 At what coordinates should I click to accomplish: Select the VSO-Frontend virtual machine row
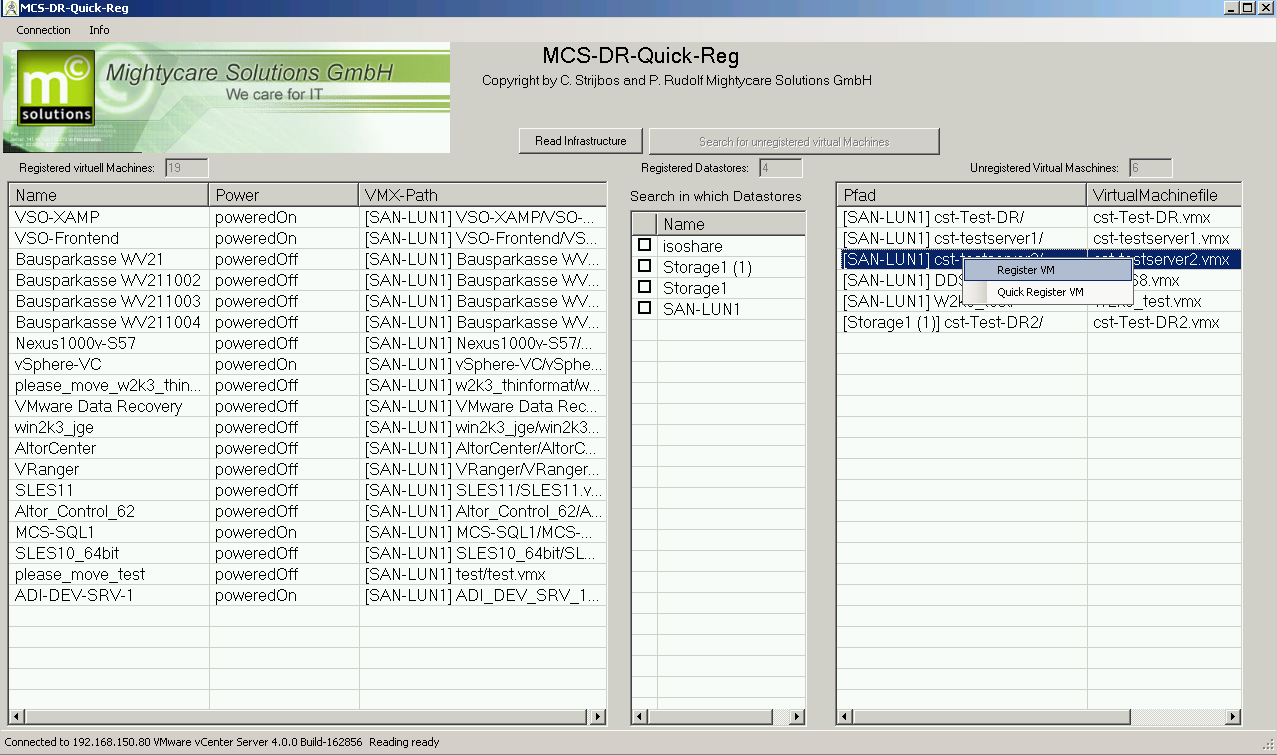click(x=308, y=238)
